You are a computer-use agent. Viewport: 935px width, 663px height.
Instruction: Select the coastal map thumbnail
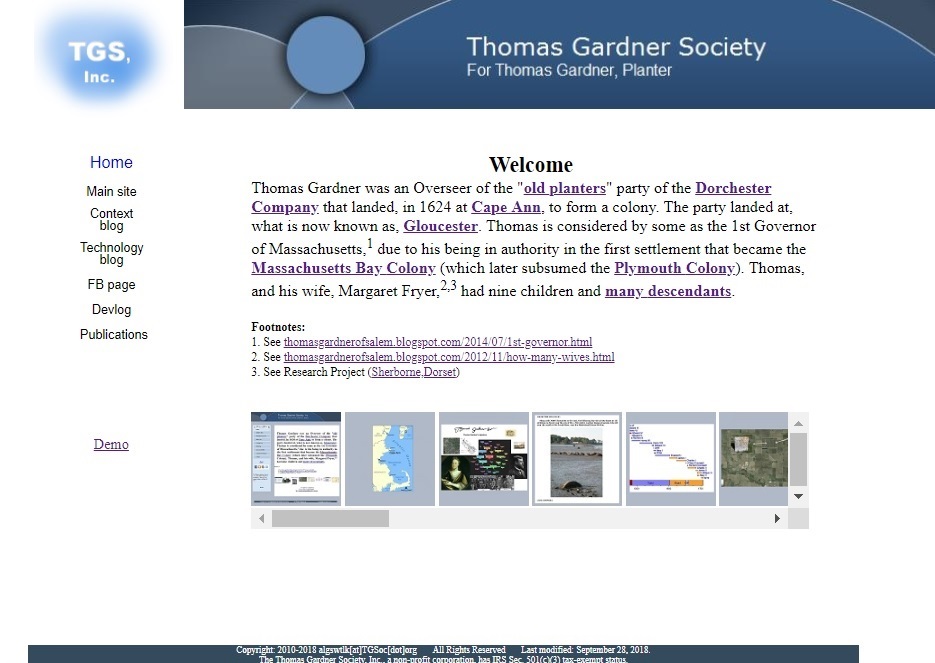(390, 458)
